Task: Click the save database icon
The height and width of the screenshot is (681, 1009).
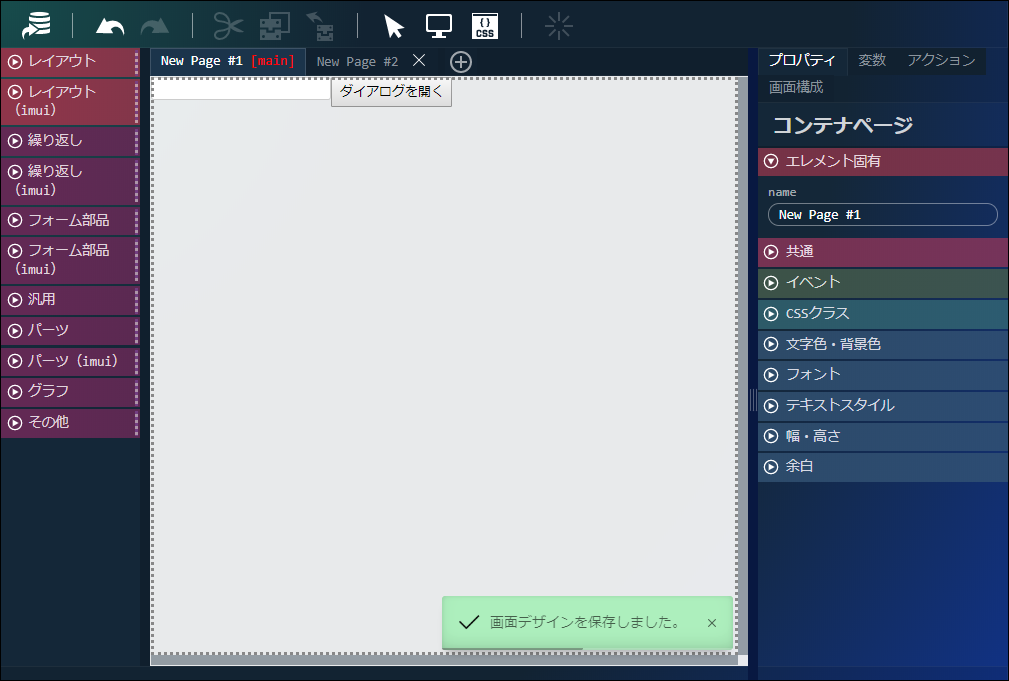Action: coord(38,25)
